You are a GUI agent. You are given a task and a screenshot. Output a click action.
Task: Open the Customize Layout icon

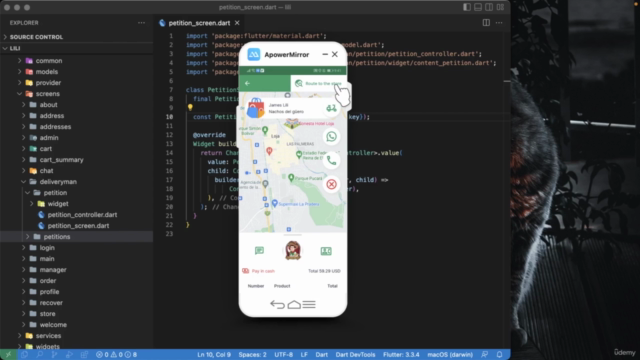500,7
